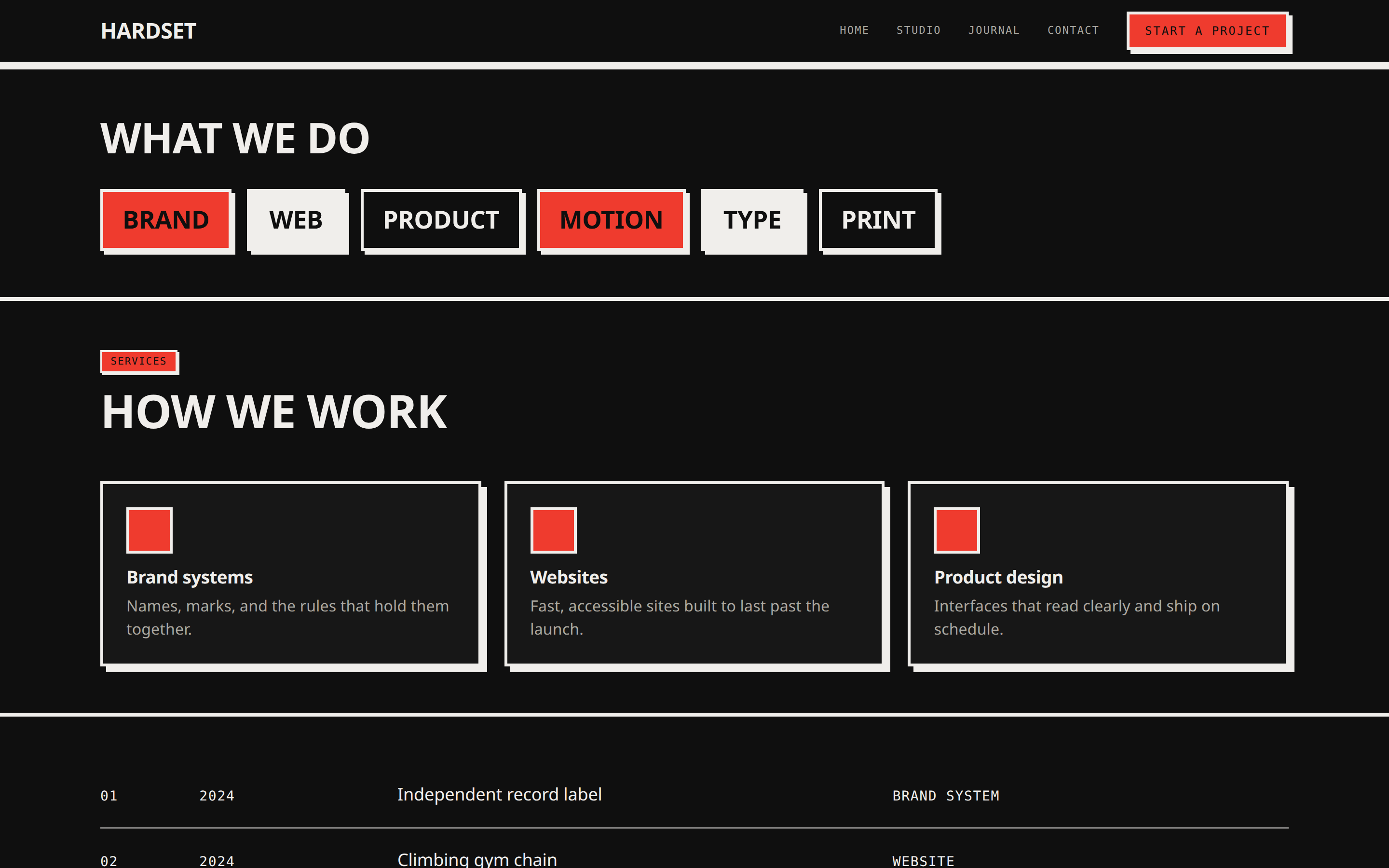The image size is (1389, 868).
Task: Click the HARDSET logo
Action: pos(149,31)
